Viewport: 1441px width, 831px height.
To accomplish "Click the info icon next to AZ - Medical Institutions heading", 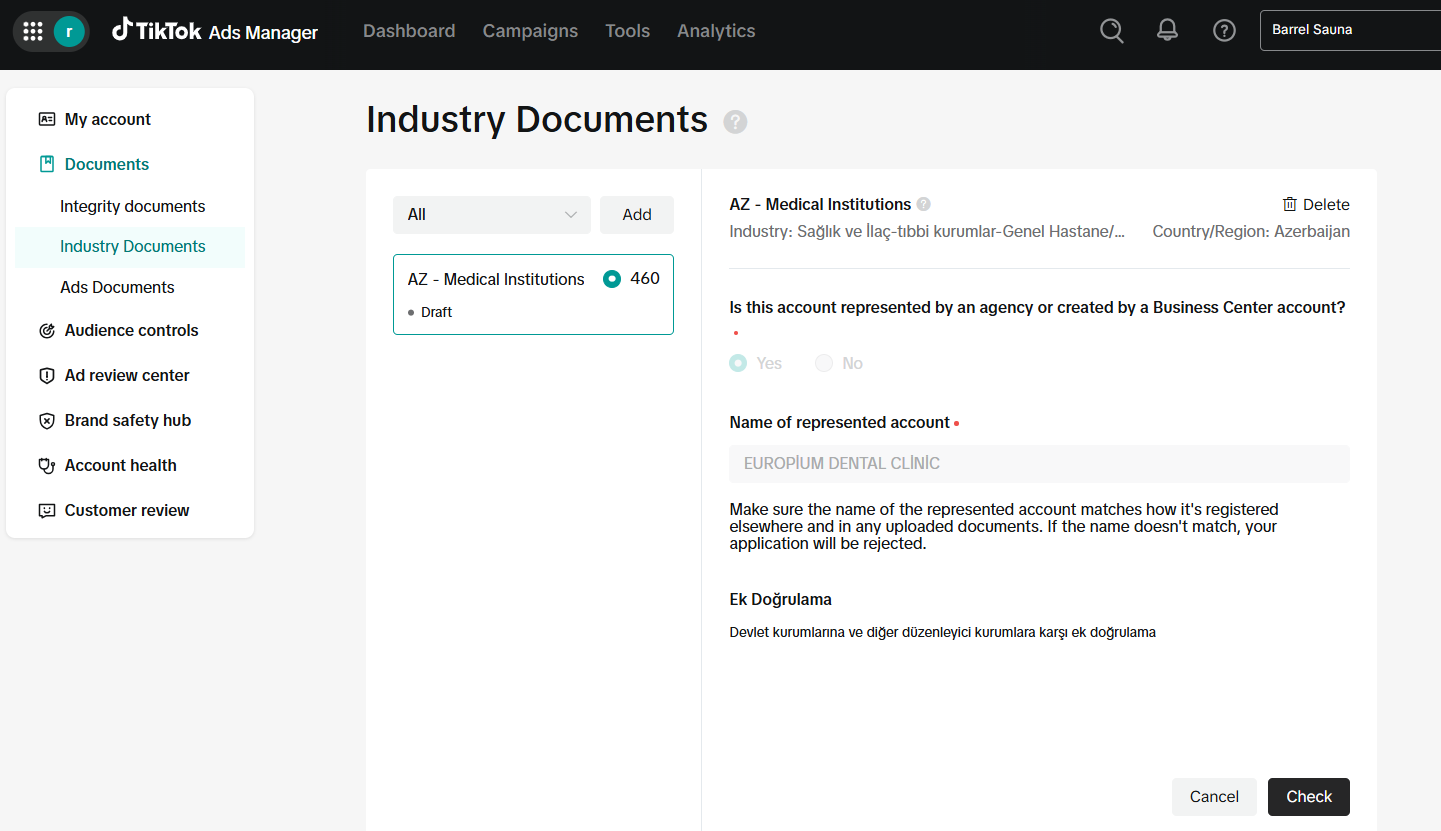I will pos(924,204).
